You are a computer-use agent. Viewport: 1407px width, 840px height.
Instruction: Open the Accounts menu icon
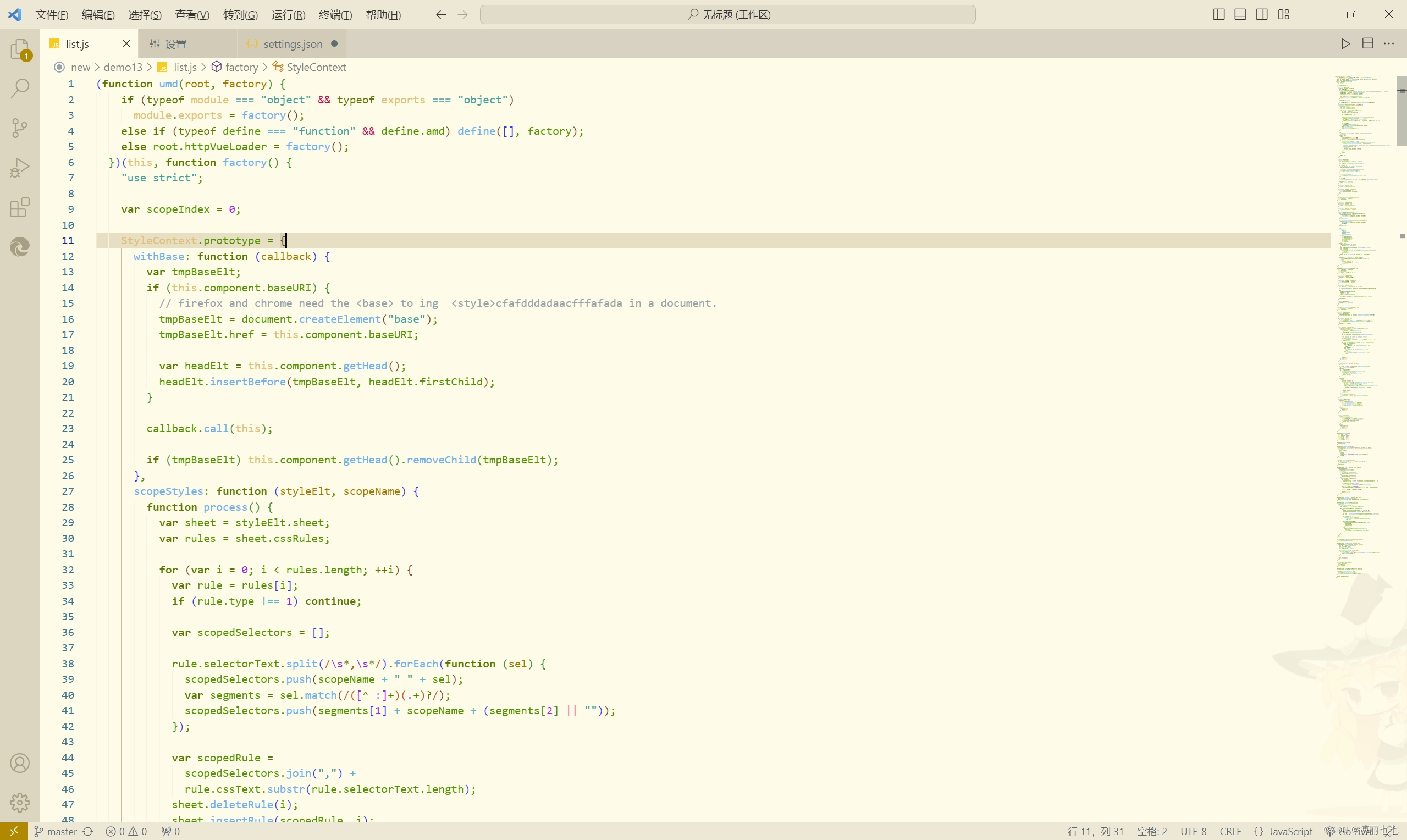coord(20,764)
